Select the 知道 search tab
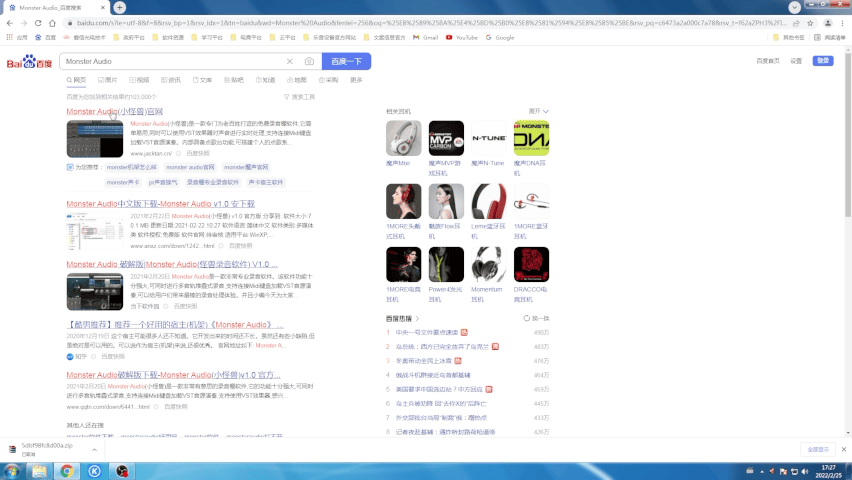 point(265,80)
